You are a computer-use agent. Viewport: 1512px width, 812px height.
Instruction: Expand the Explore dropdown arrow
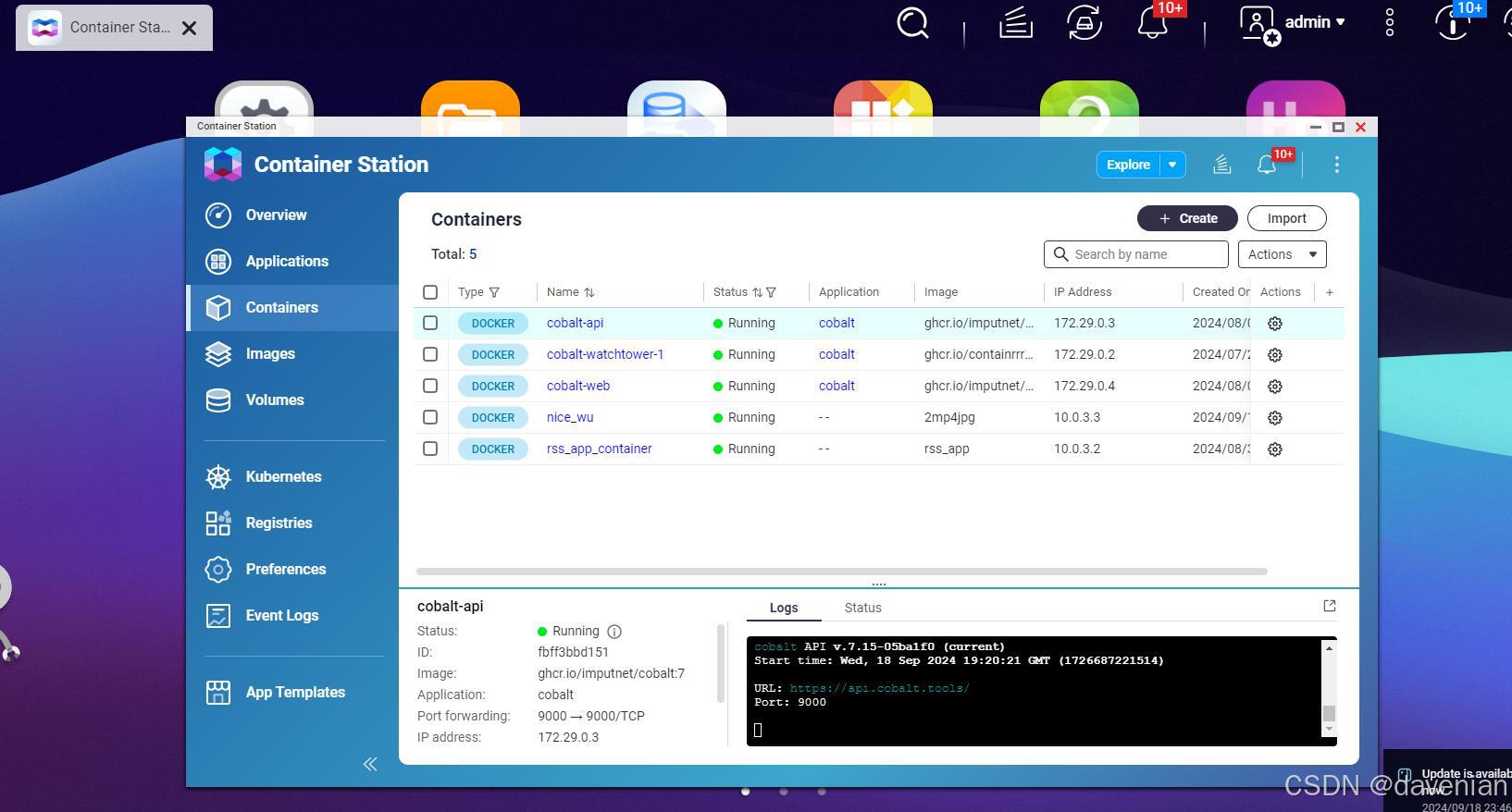pos(1172,165)
